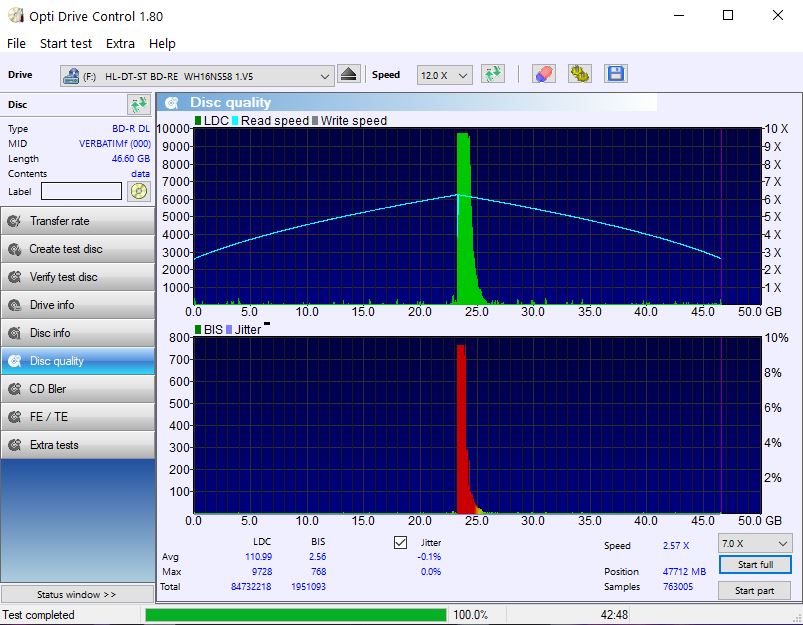
Task: Open the 12.0 X speed dropdown
Action: coord(445,76)
